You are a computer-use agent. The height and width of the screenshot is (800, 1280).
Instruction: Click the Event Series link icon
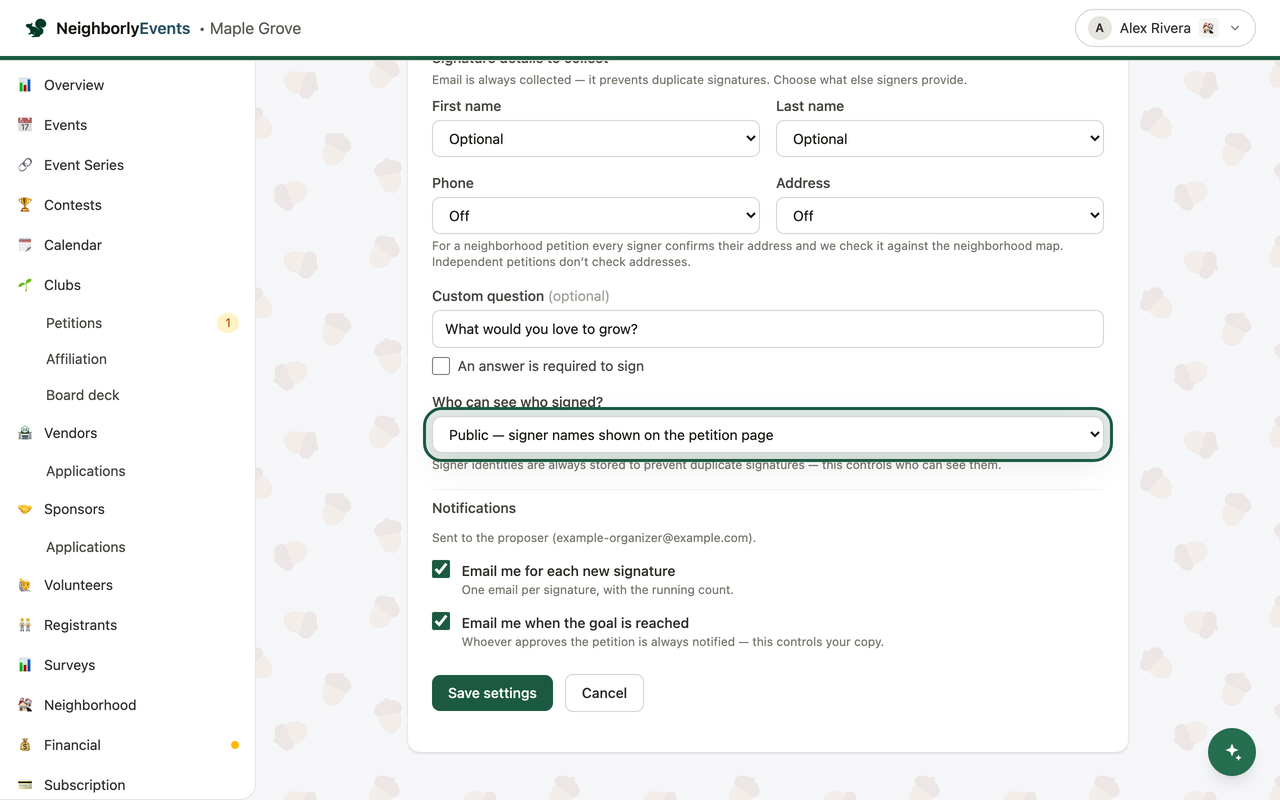click(x=25, y=165)
